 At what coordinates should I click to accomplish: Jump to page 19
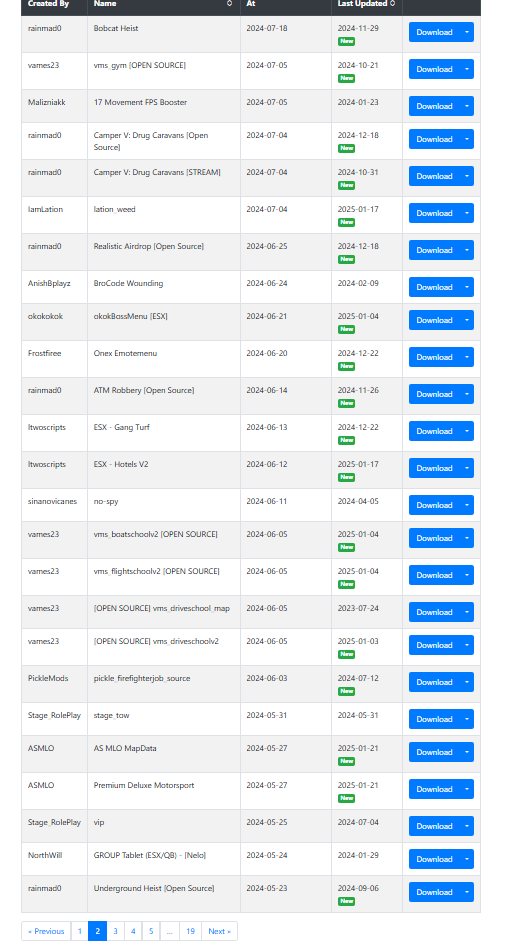coord(190,931)
